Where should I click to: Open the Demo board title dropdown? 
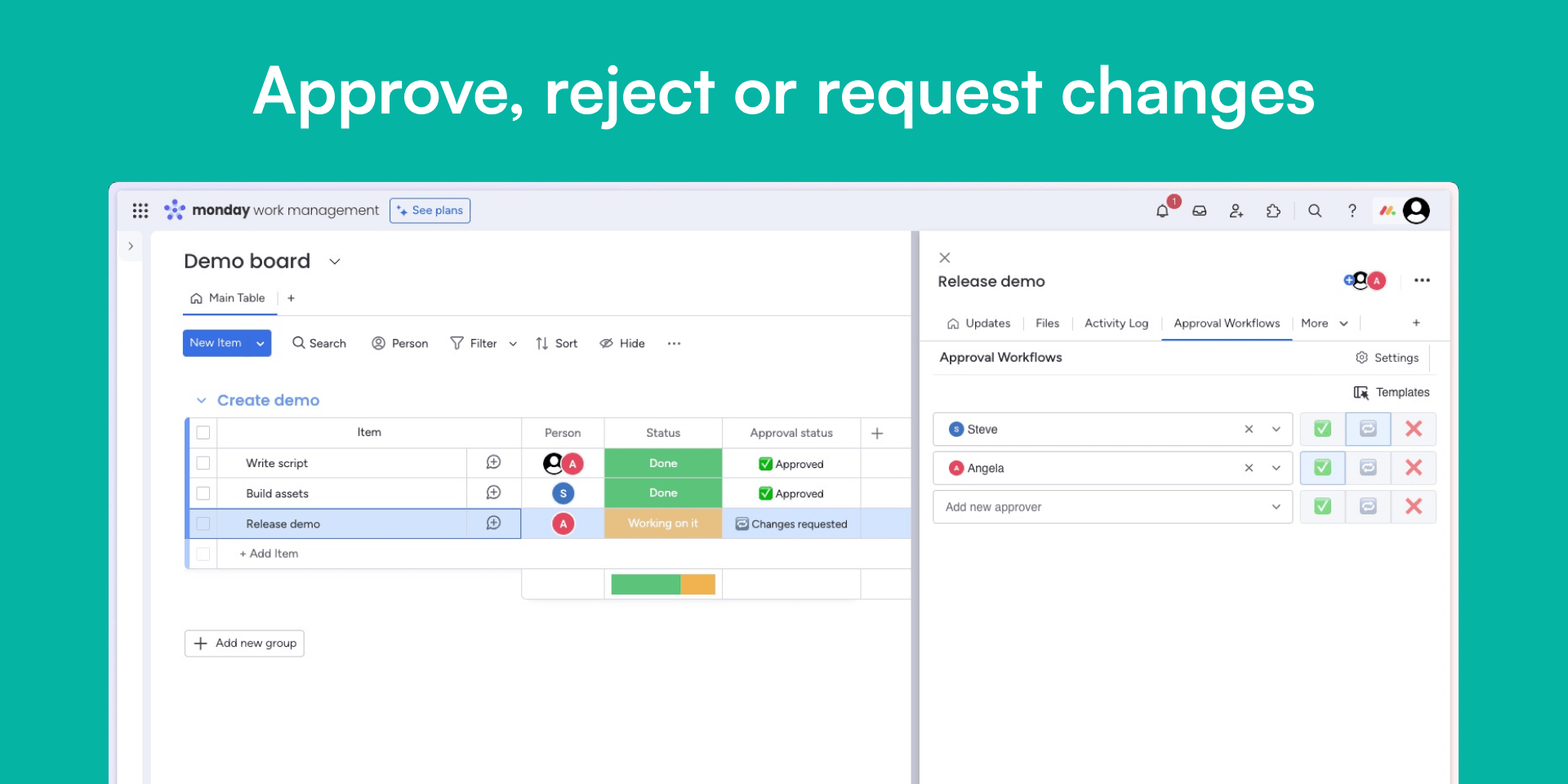[335, 261]
